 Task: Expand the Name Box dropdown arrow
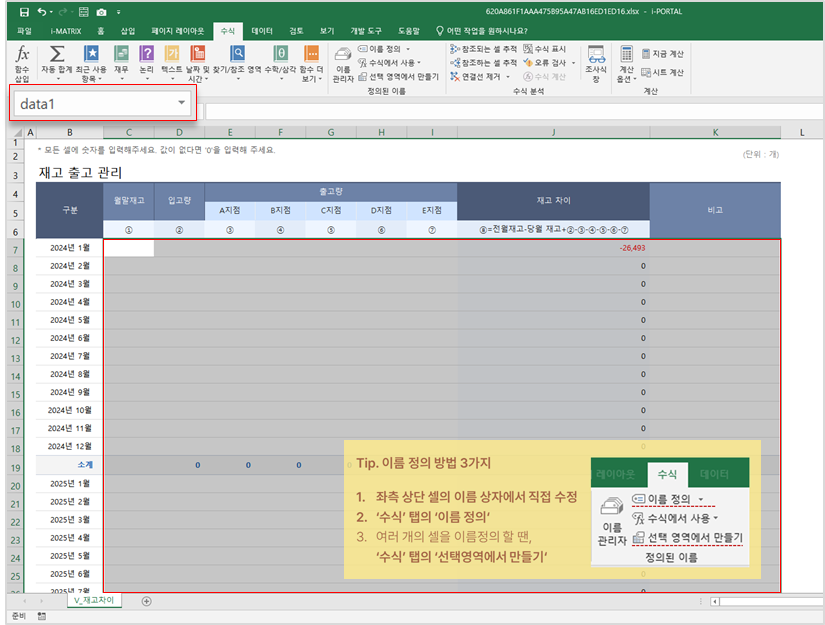[181, 103]
